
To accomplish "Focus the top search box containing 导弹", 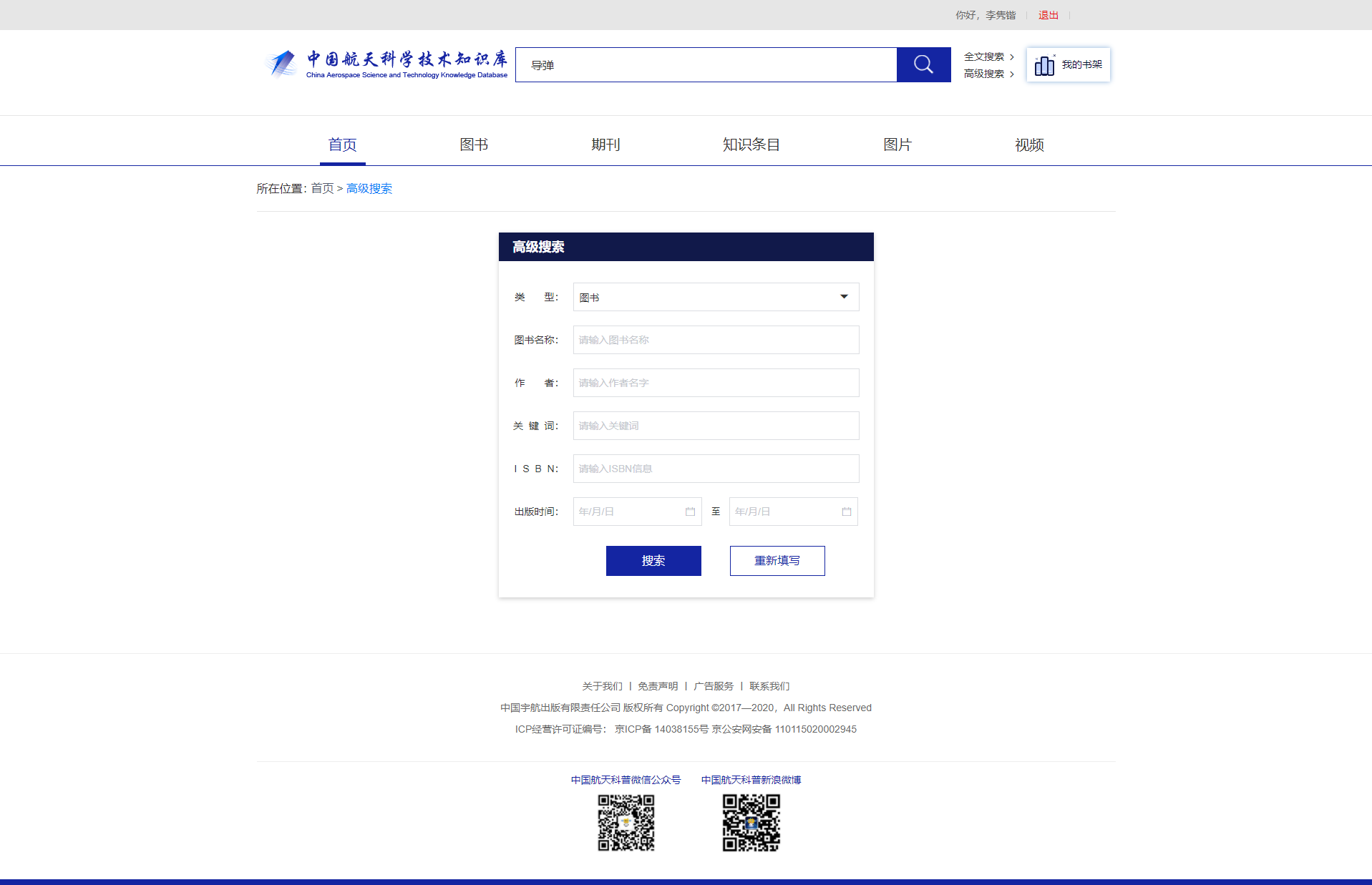I will (x=706, y=65).
